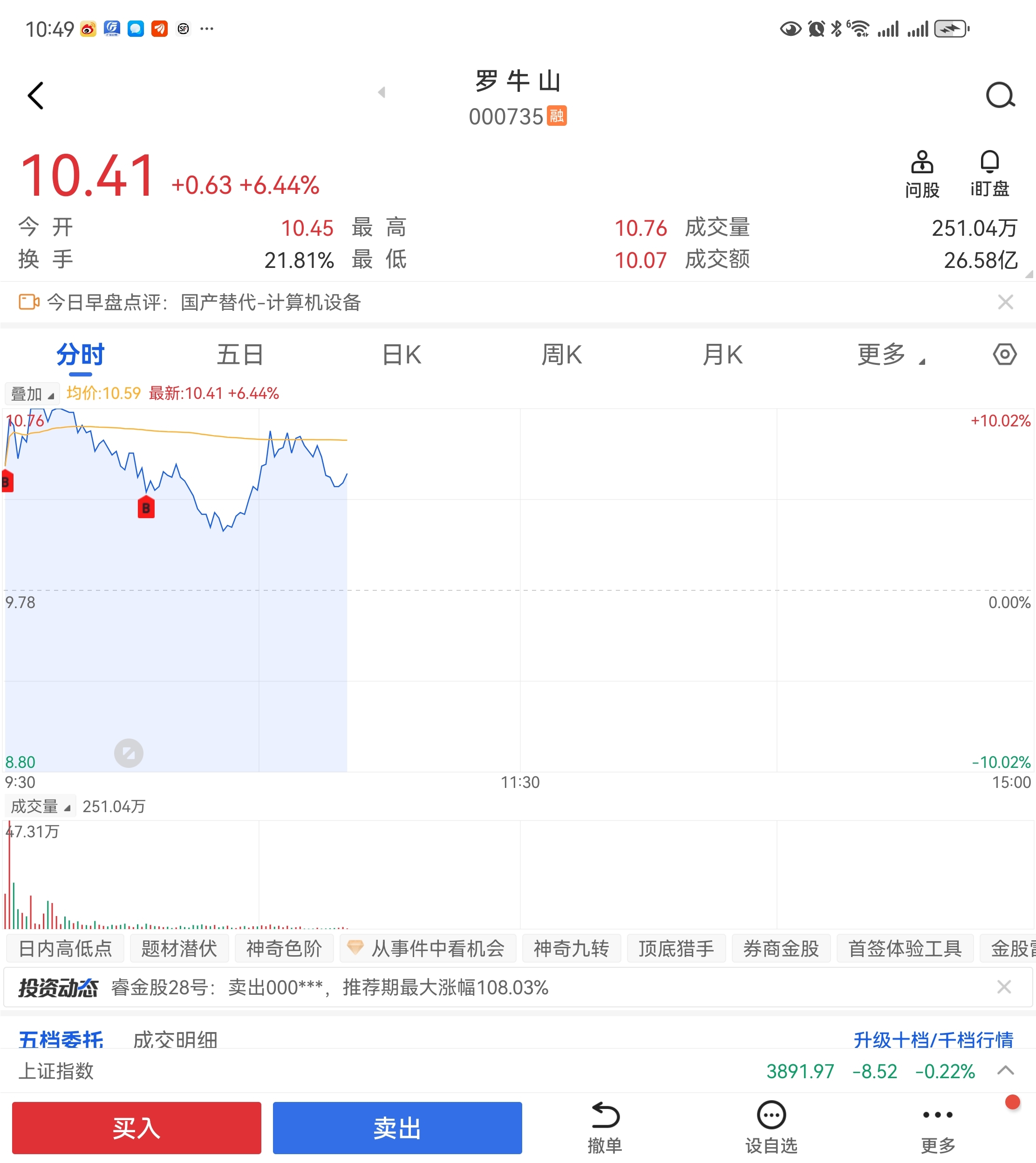Viewport: 1036px width, 1163px height.
Task: Dismiss the 今日早盘点评 banner
Action: coord(1005,302)
